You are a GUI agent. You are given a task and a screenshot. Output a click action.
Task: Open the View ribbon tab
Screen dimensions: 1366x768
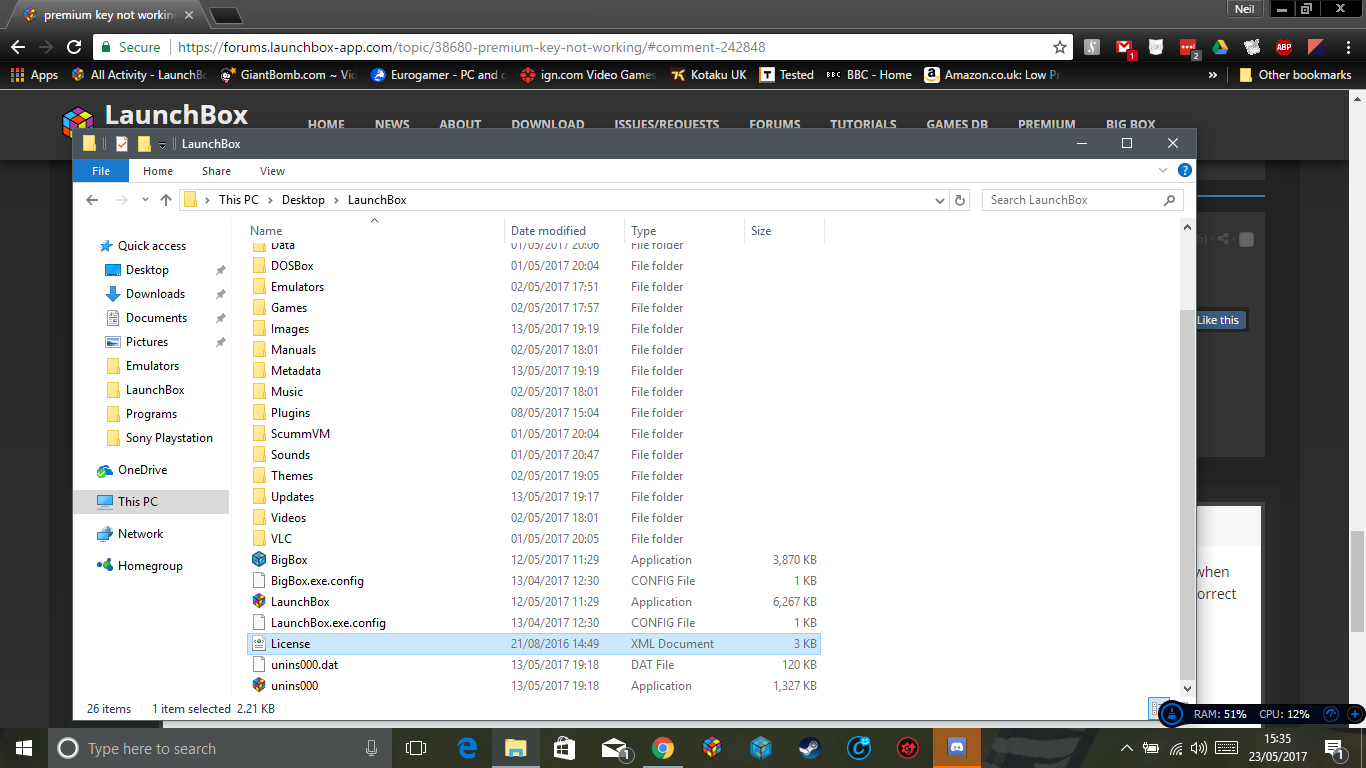[x=272, y=171]
